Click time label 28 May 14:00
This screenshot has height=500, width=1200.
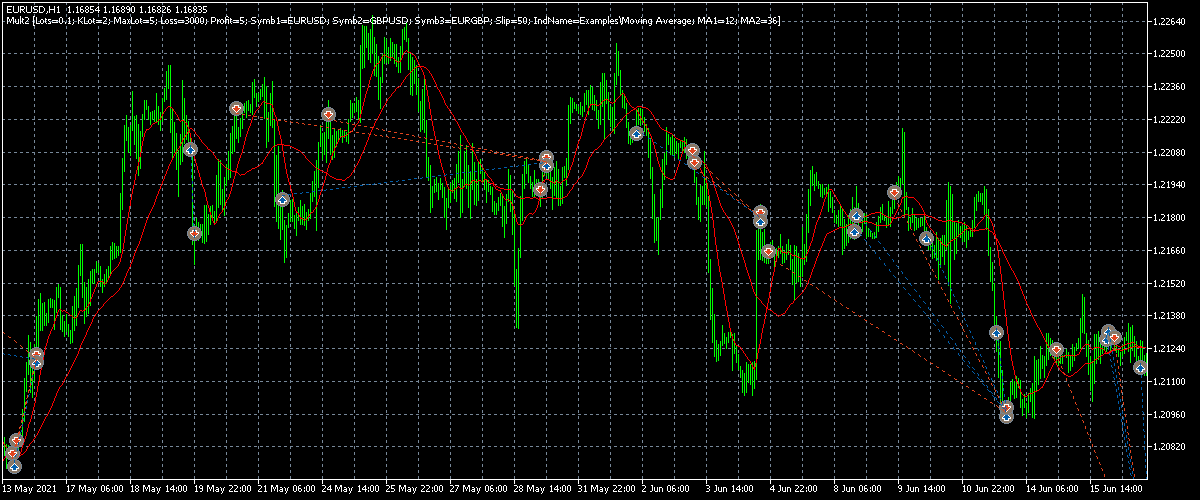tap(543, 490)
